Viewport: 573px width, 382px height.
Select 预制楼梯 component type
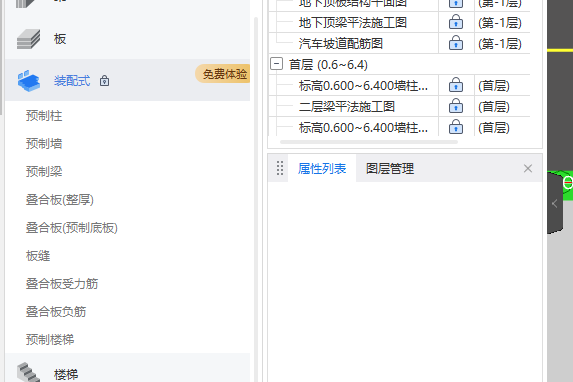point(50,340)
